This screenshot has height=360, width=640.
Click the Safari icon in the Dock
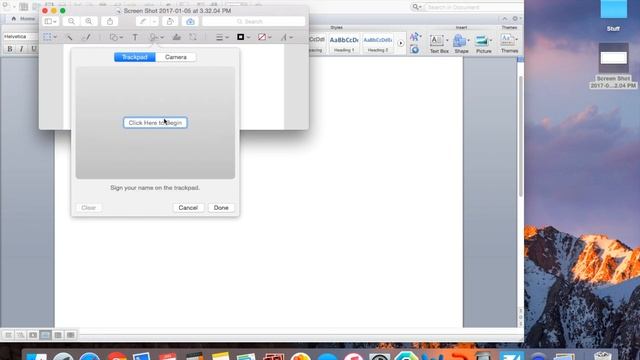tap(89, 356)
